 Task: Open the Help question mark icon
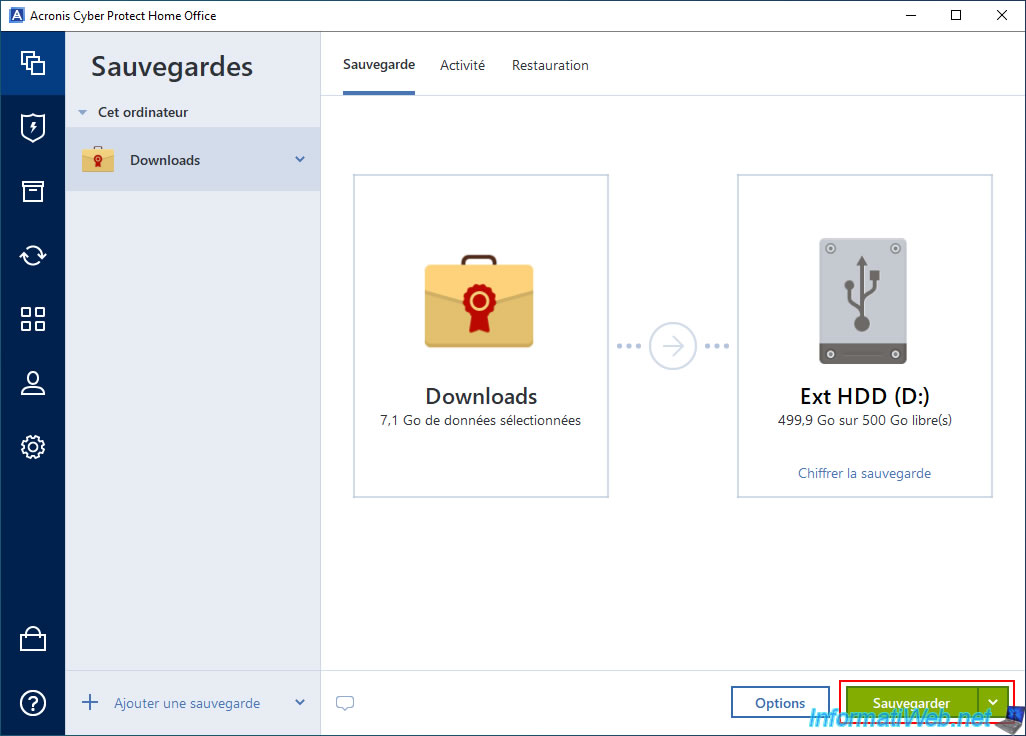coord(33,703)
